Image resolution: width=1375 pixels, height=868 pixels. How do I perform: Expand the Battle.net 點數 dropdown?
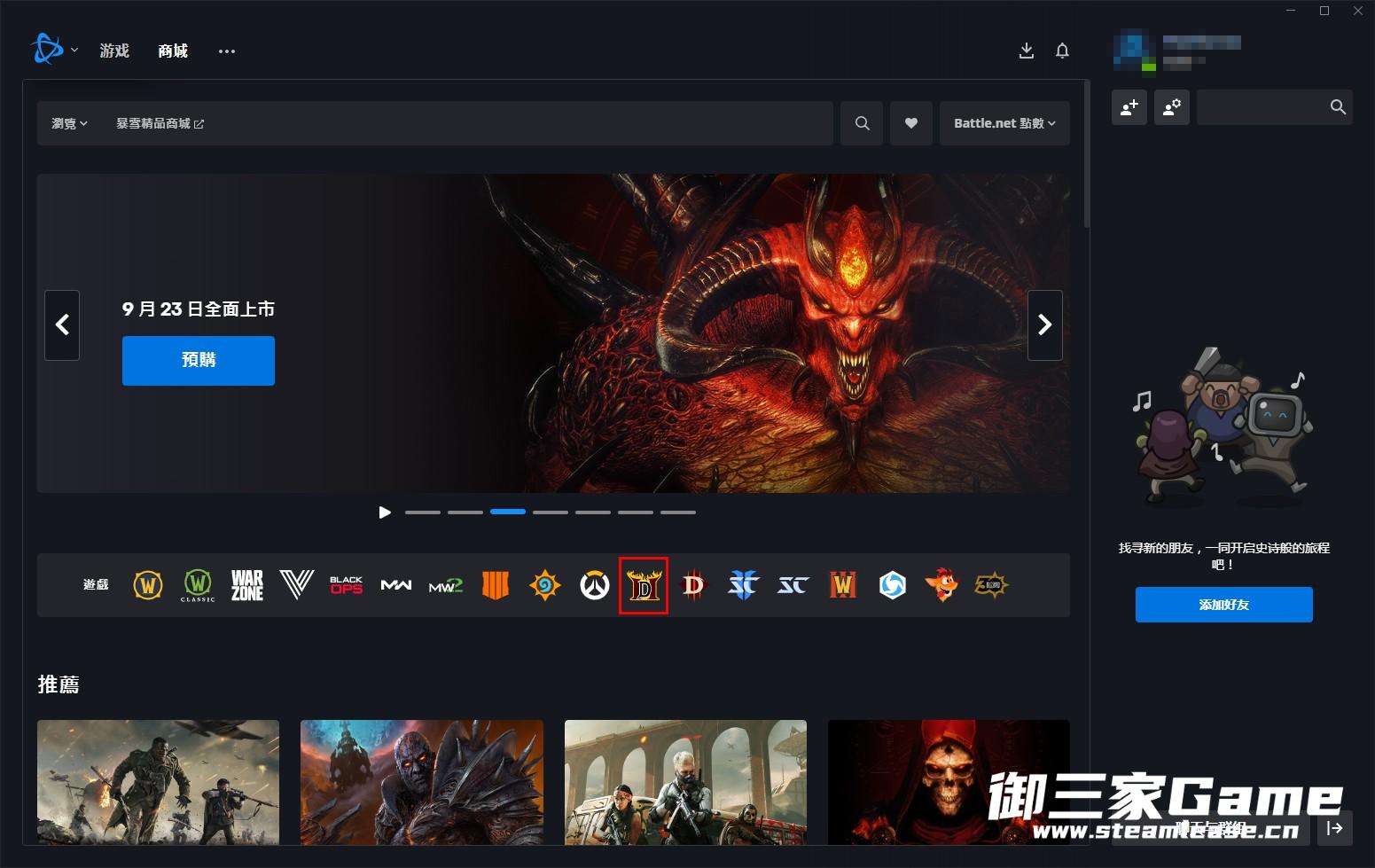pyautogui.click(x=1004, y=123)
